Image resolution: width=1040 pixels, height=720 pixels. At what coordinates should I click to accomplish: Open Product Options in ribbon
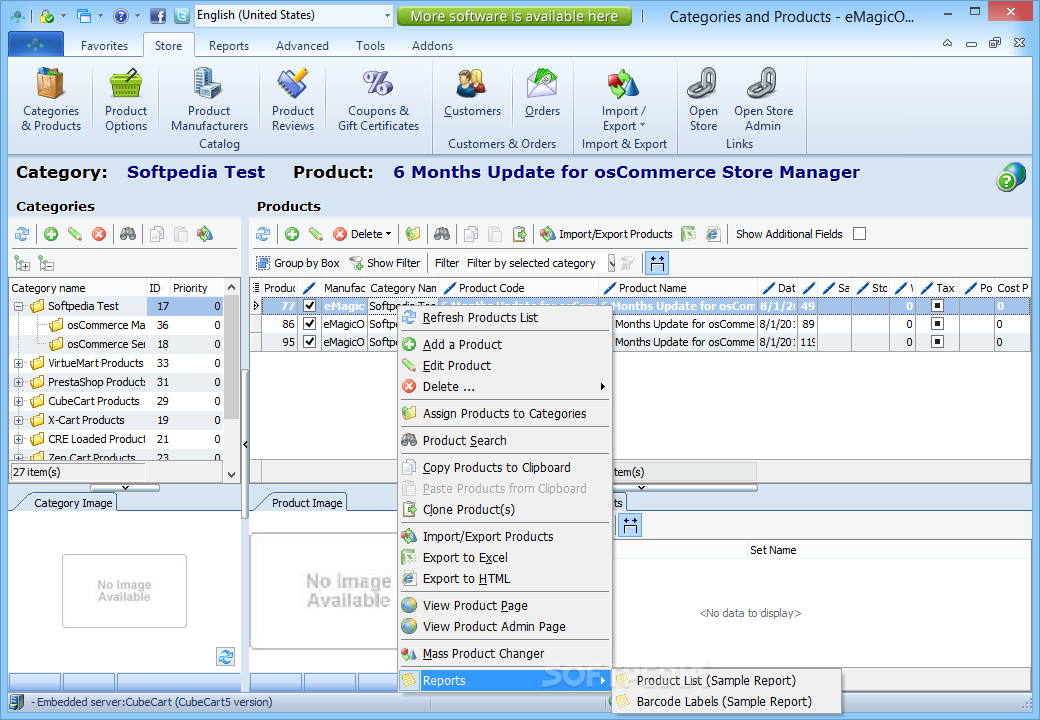126,100
